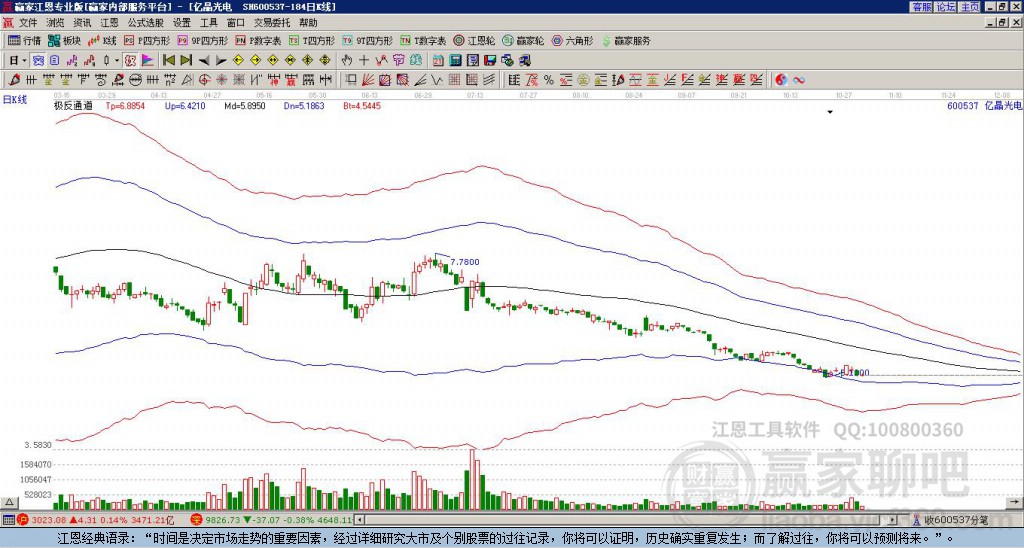Click the 客服 customer service link
Viewport: 1024px width, 548px height.
point(921,7)
